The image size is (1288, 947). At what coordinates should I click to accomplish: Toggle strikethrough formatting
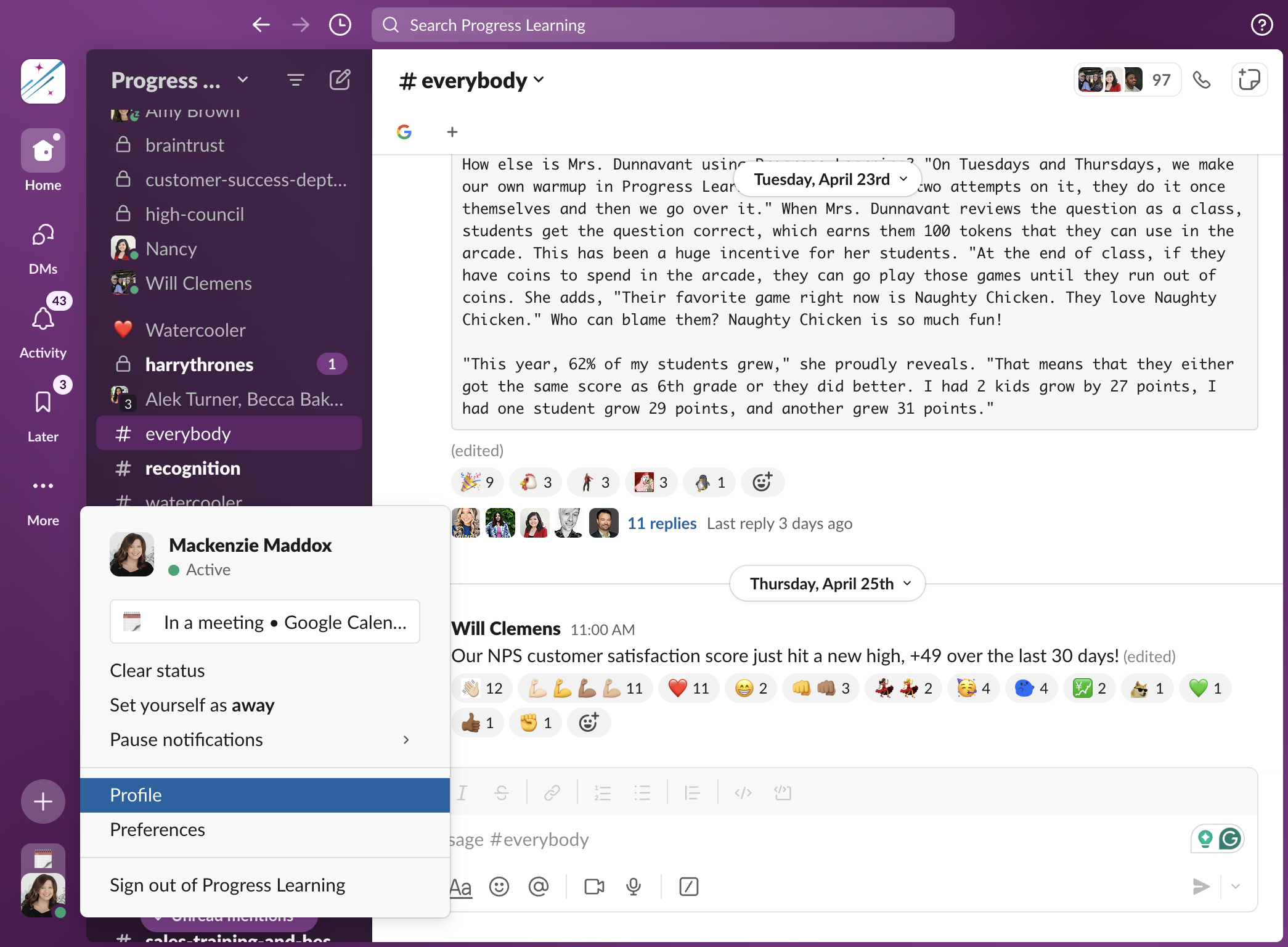502,792
